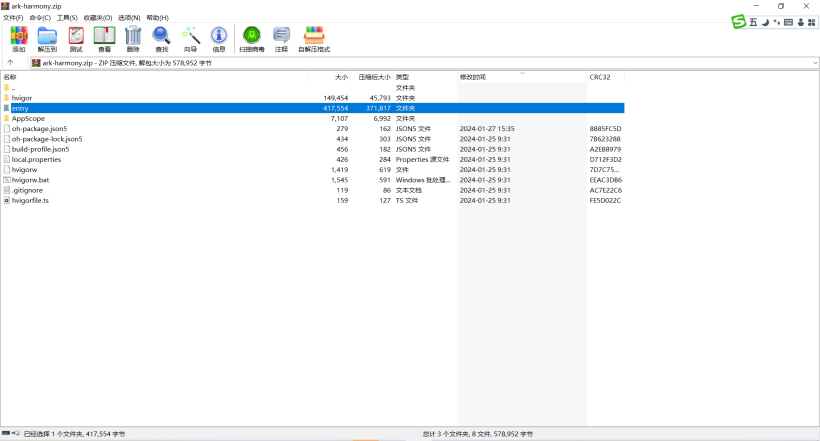Click the 解压到 (Extract To) icon

click(47, 38)
